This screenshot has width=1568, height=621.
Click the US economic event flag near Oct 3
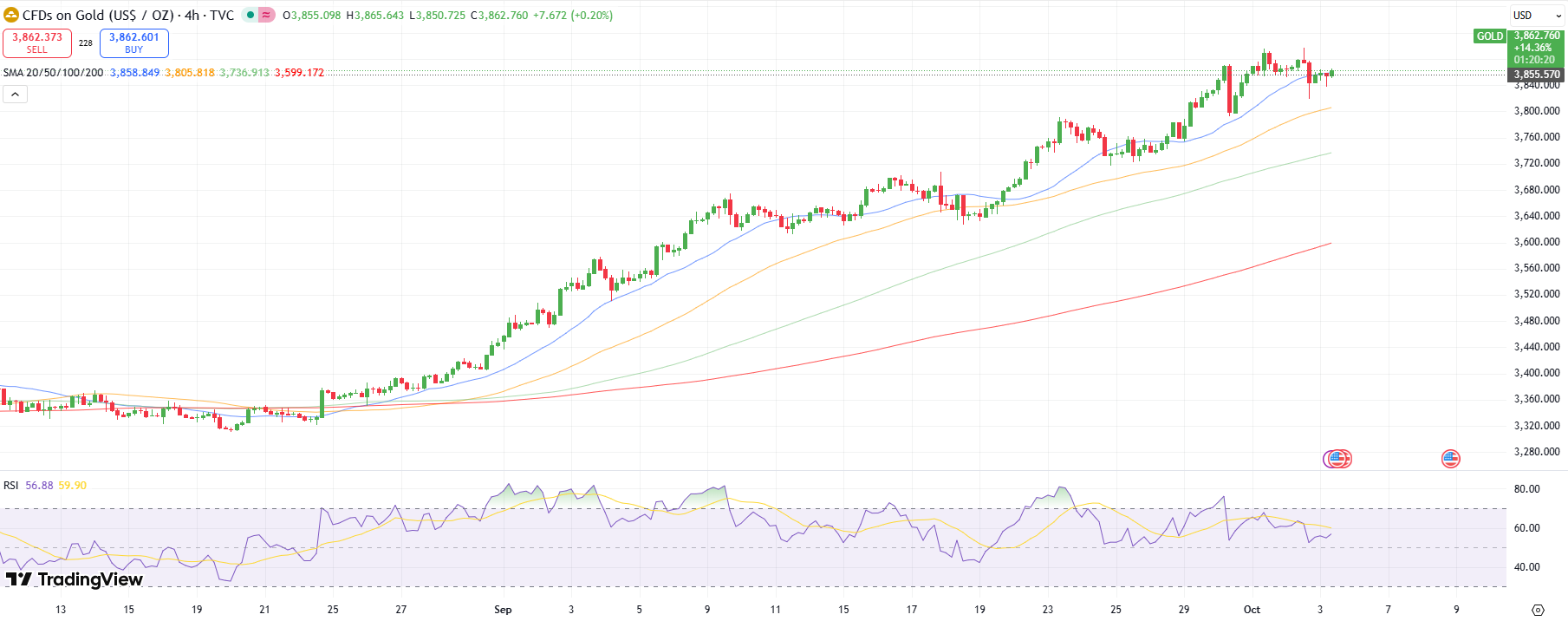1339,459
